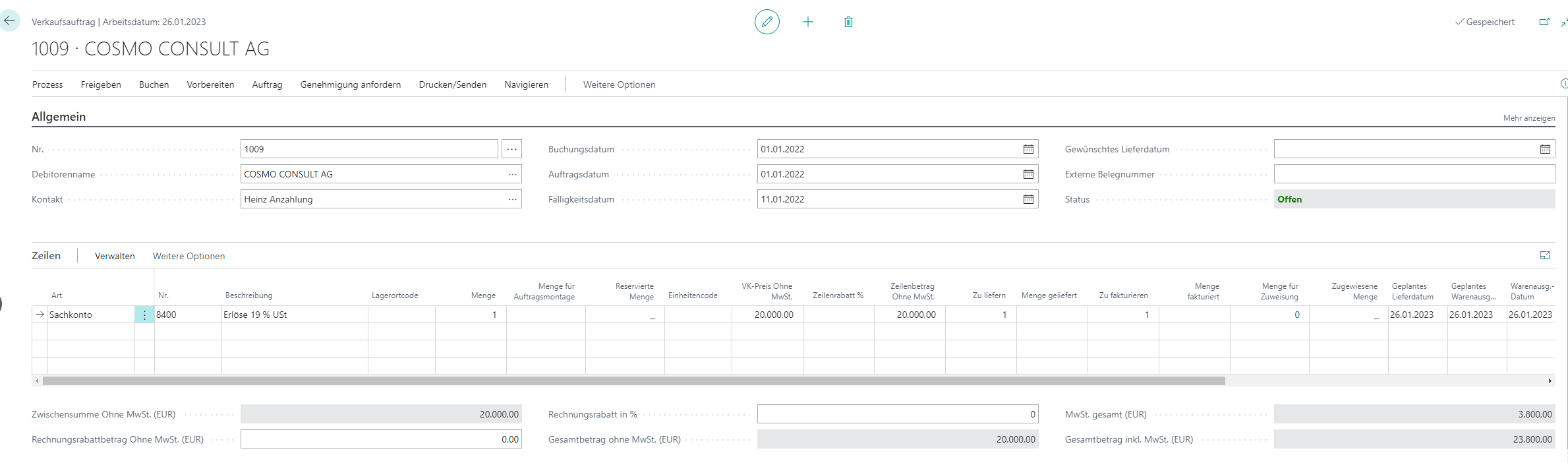Open Fälligkeitsdatum calendar picker
The image size is (1568, 463).
pyautogui.click(x=1028, y=199)
